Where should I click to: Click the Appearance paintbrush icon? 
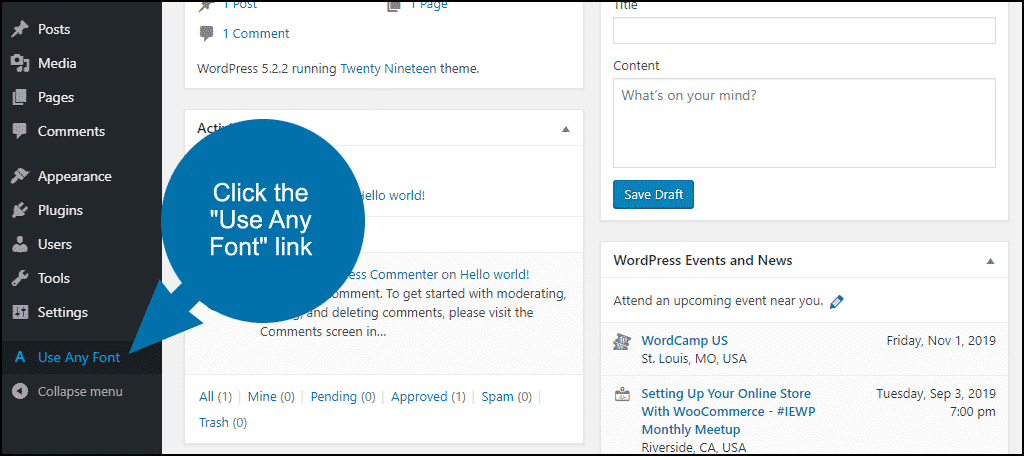coord(19,176)
